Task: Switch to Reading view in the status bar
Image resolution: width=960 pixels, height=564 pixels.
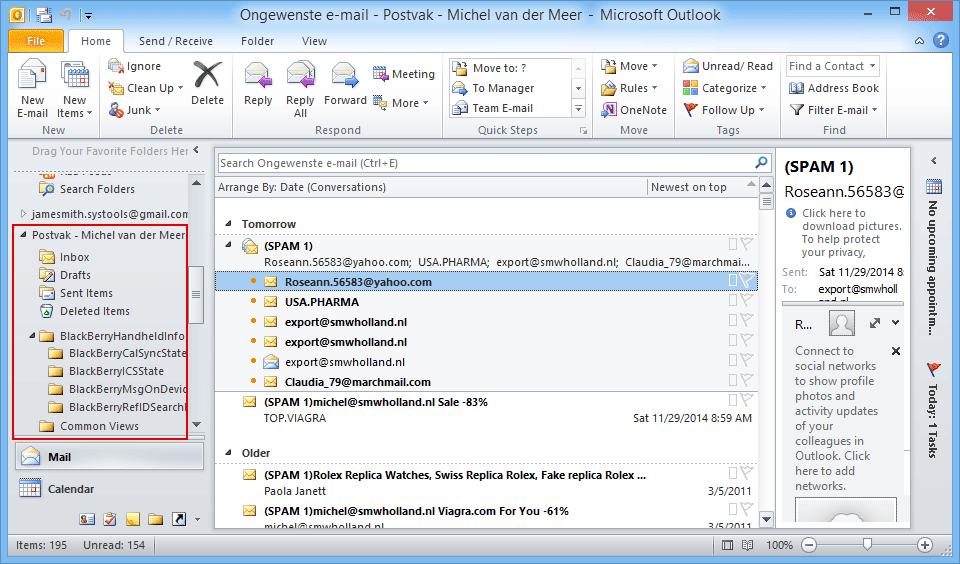Action: point(747,545)
